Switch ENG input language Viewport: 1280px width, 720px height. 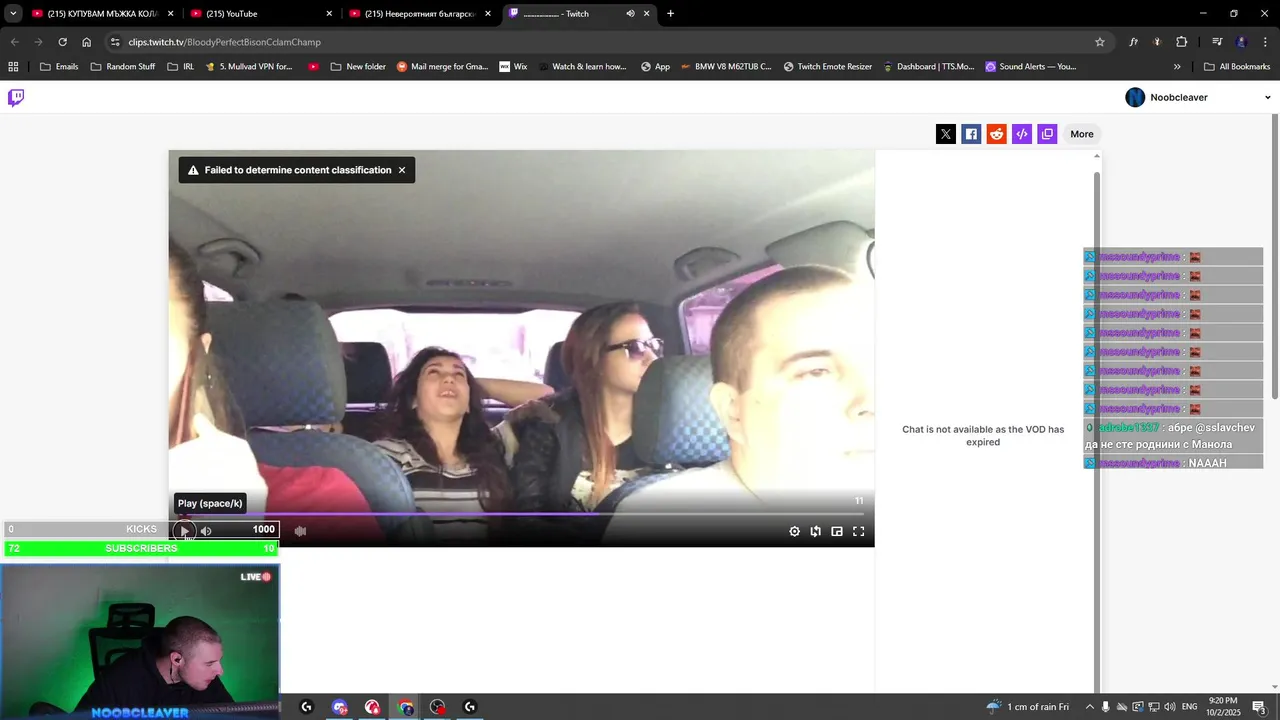pos(1189,707)
